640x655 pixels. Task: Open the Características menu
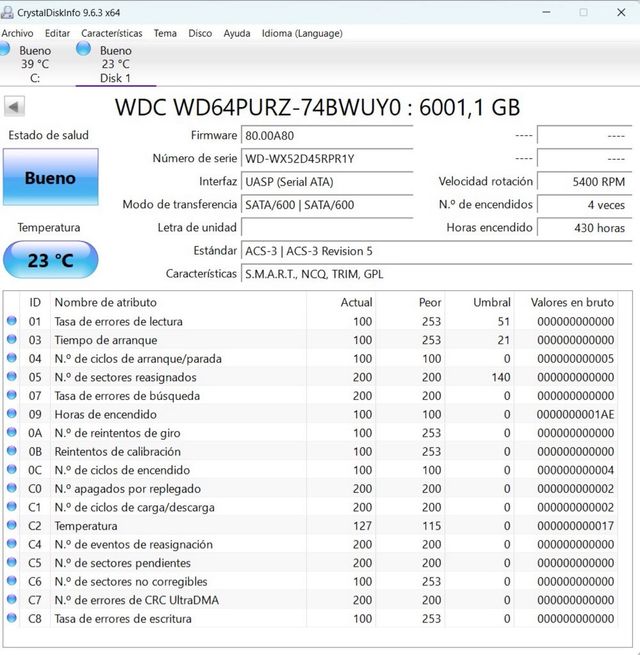112,33
